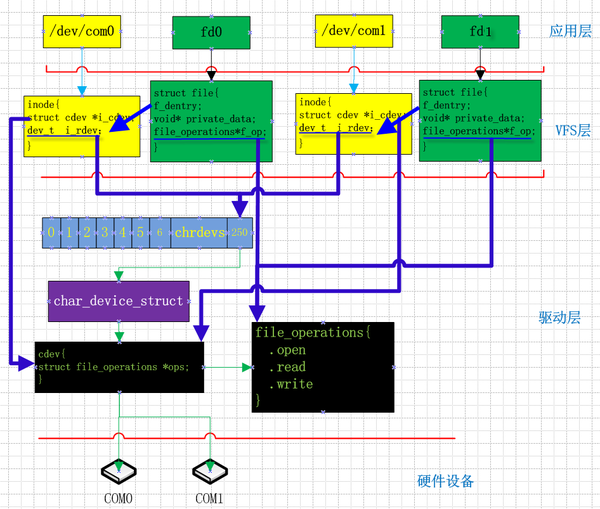Screen dimensions: 600x509
Task: Select the fd1 green box
Action: click(x=480, y=32)
